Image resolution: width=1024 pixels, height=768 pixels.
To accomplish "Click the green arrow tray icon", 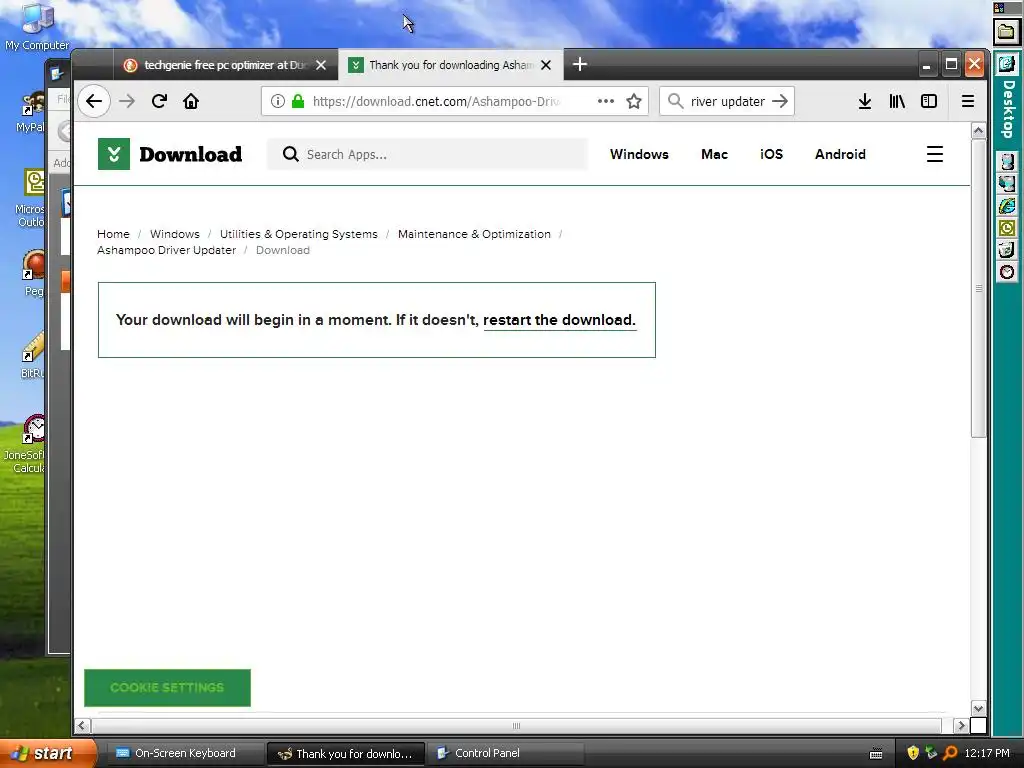I will click(931, 753).
